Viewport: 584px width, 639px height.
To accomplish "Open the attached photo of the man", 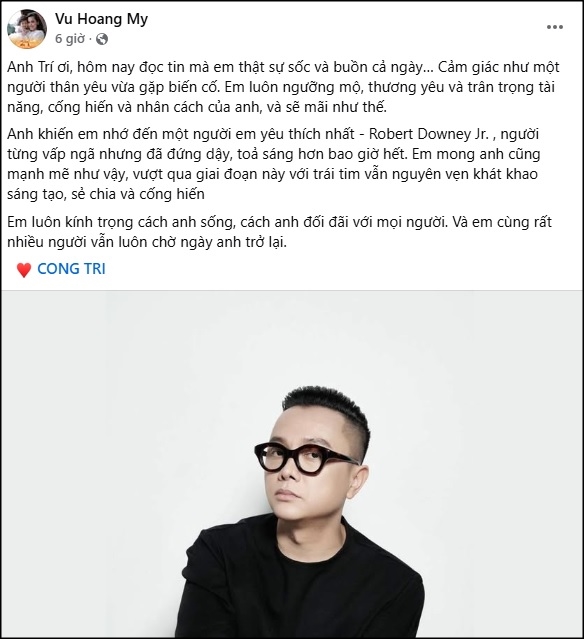I will [292, 463].
